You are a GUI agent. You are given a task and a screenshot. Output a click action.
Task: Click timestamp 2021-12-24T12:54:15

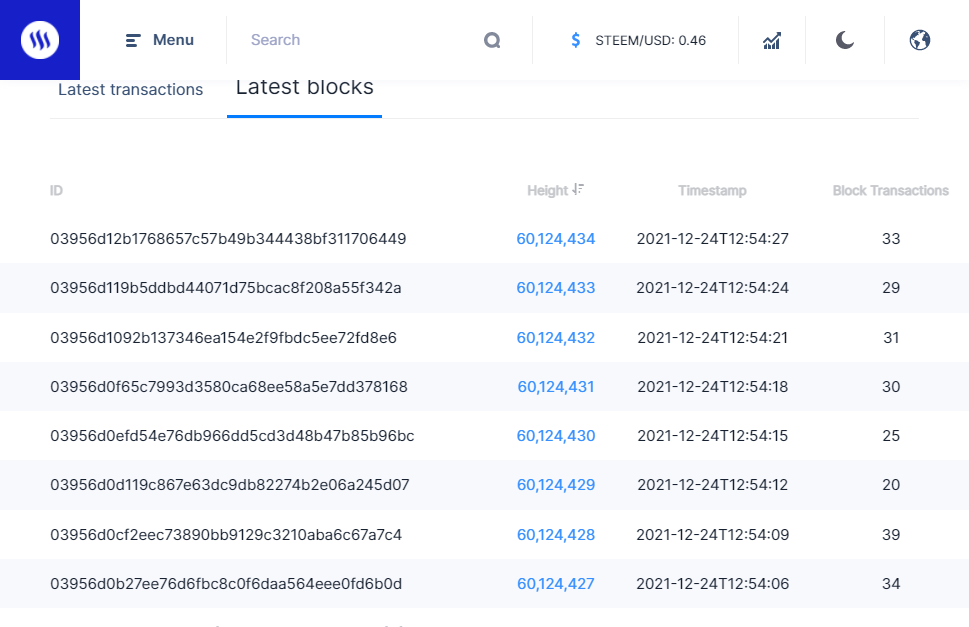click(713, 436)
